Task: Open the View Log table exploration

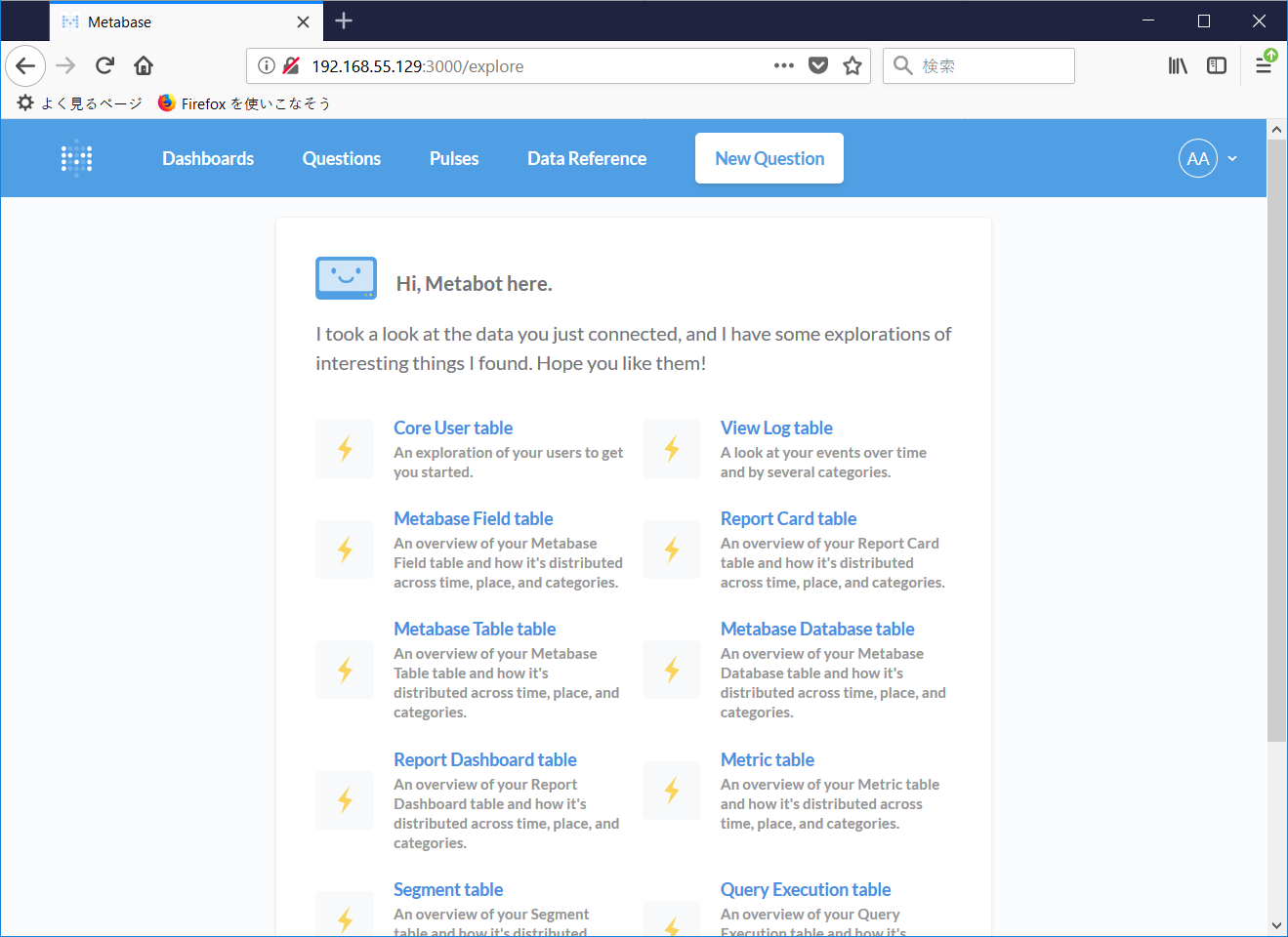Action: [x=776, y=428]
